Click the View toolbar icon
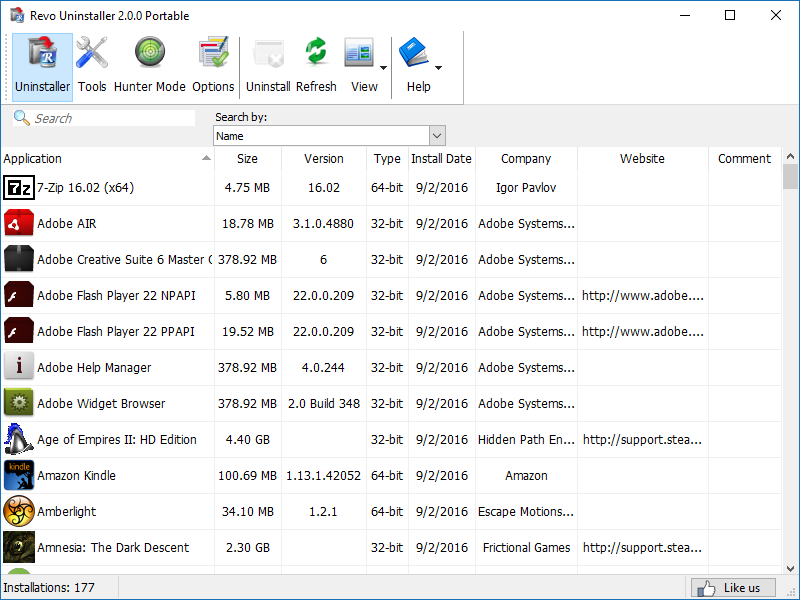The width and height of the screenshot is (800, 600). 359,53
